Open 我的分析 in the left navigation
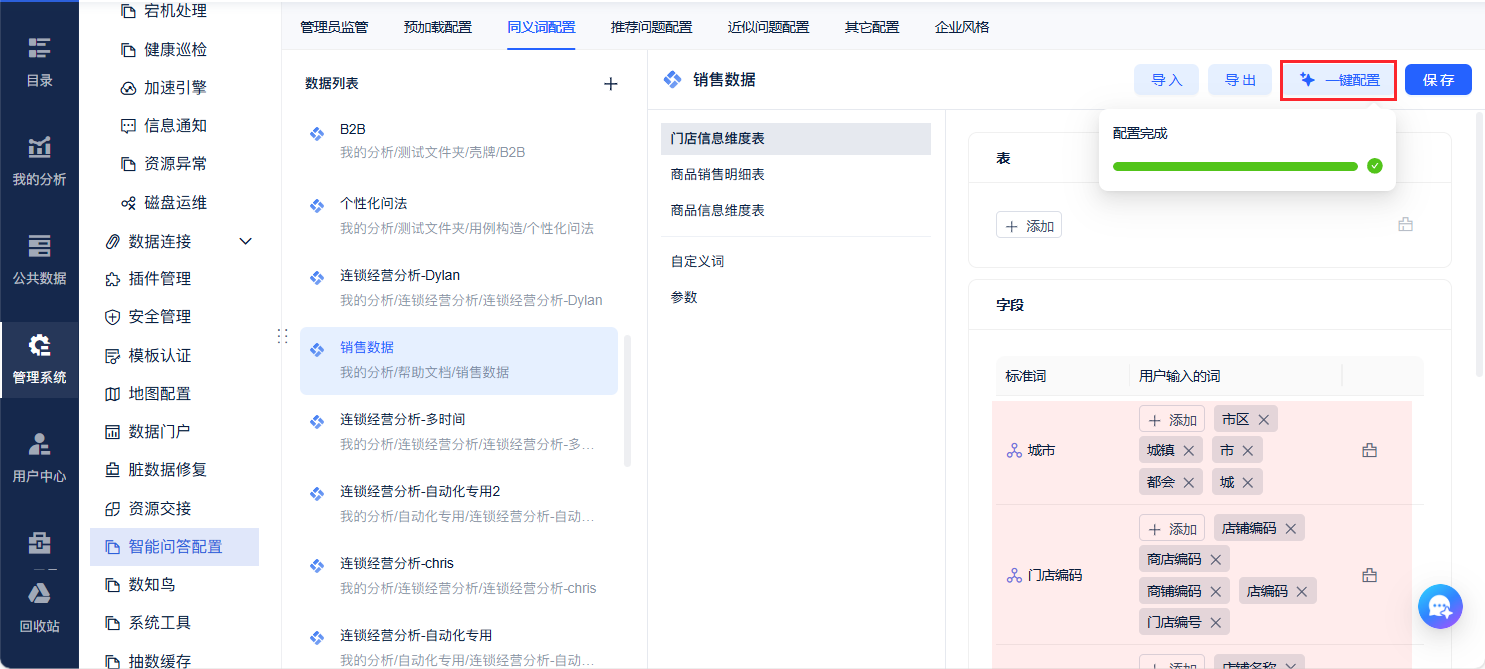This screenshot has width=1485, height=669. click(x=39, y=160)
